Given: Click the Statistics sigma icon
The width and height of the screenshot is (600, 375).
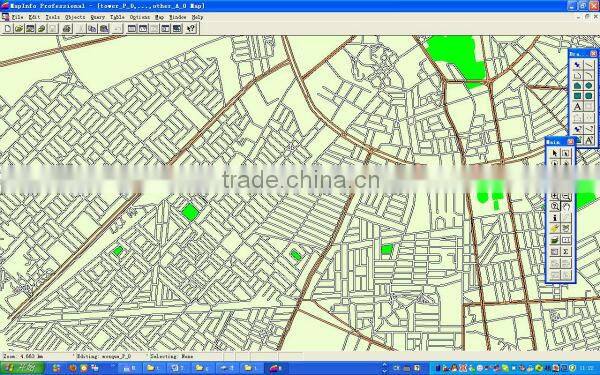Looking at the screenshot, I should [x=566, y=251].
